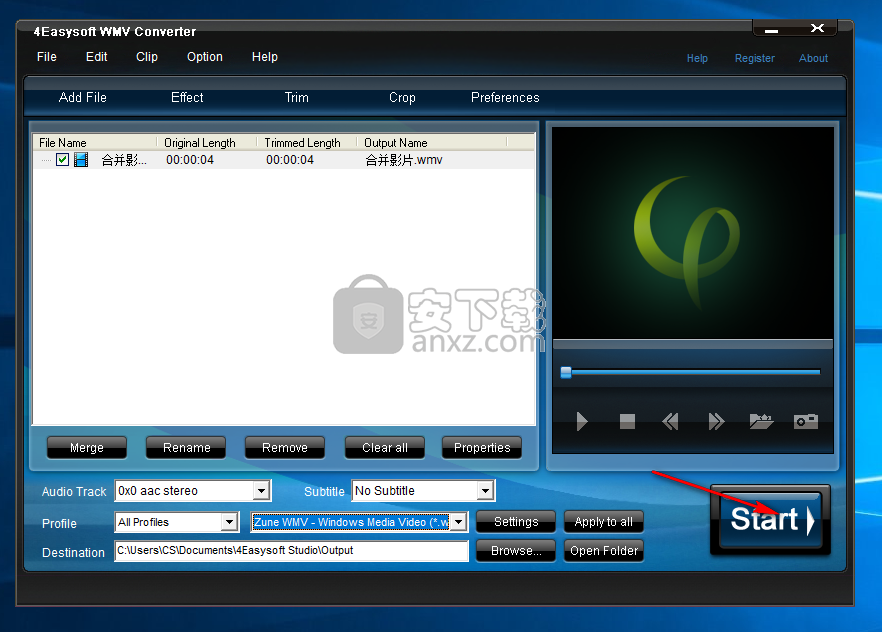Viewport: 882px width, 632px height.
Task: Open the Help menu
Action: point(264,57)
